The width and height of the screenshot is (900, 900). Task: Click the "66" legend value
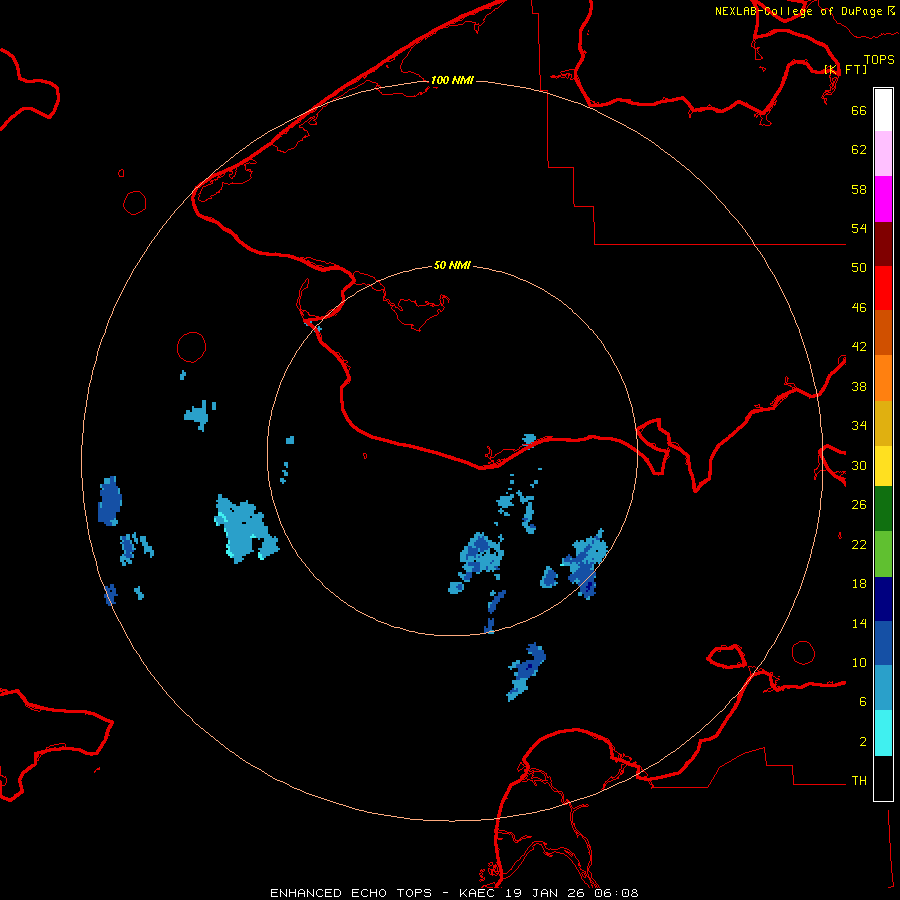click(x=859, y=110)
